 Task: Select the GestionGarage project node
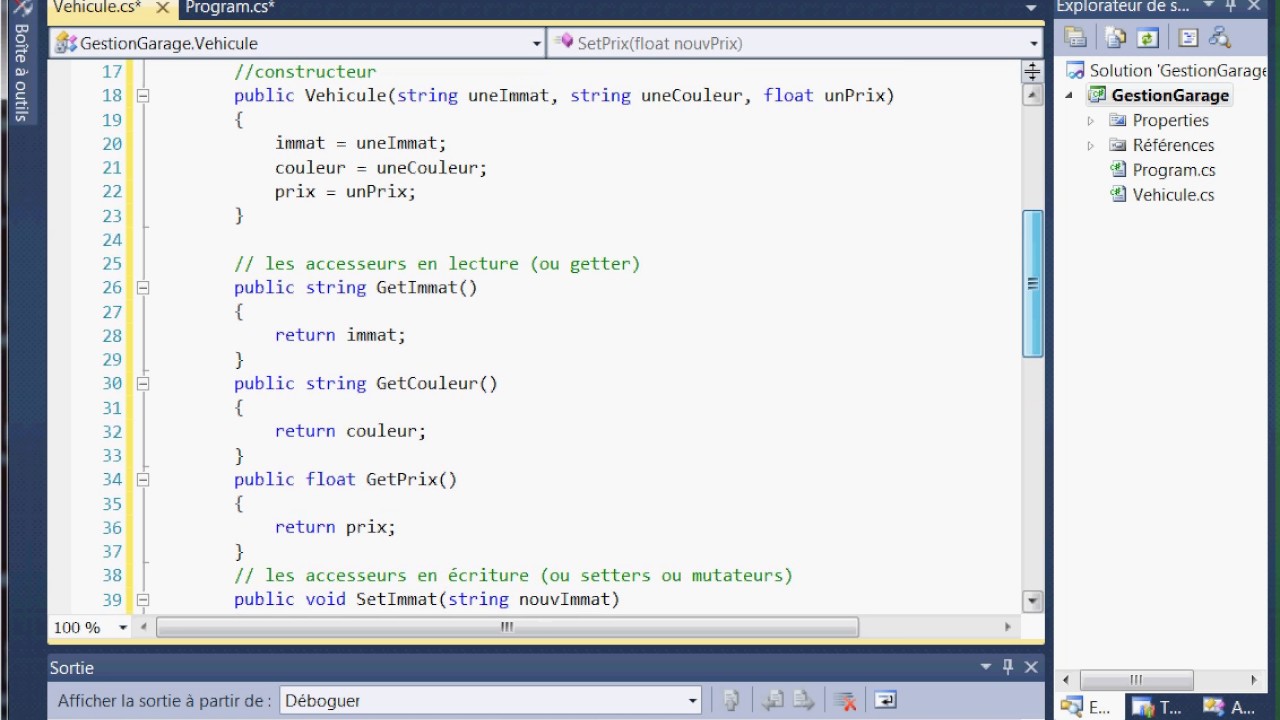1170,95
